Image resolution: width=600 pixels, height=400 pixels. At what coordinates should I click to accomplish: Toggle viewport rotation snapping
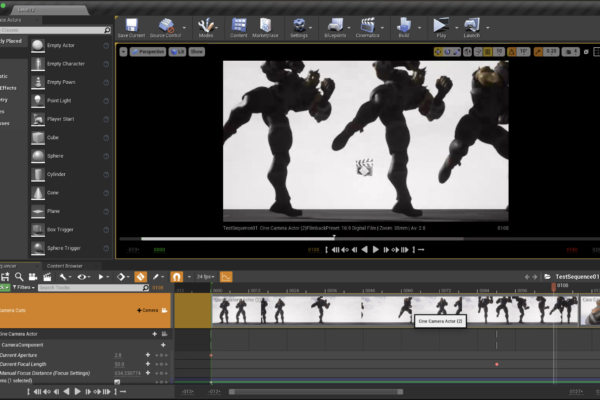[512, 52]
